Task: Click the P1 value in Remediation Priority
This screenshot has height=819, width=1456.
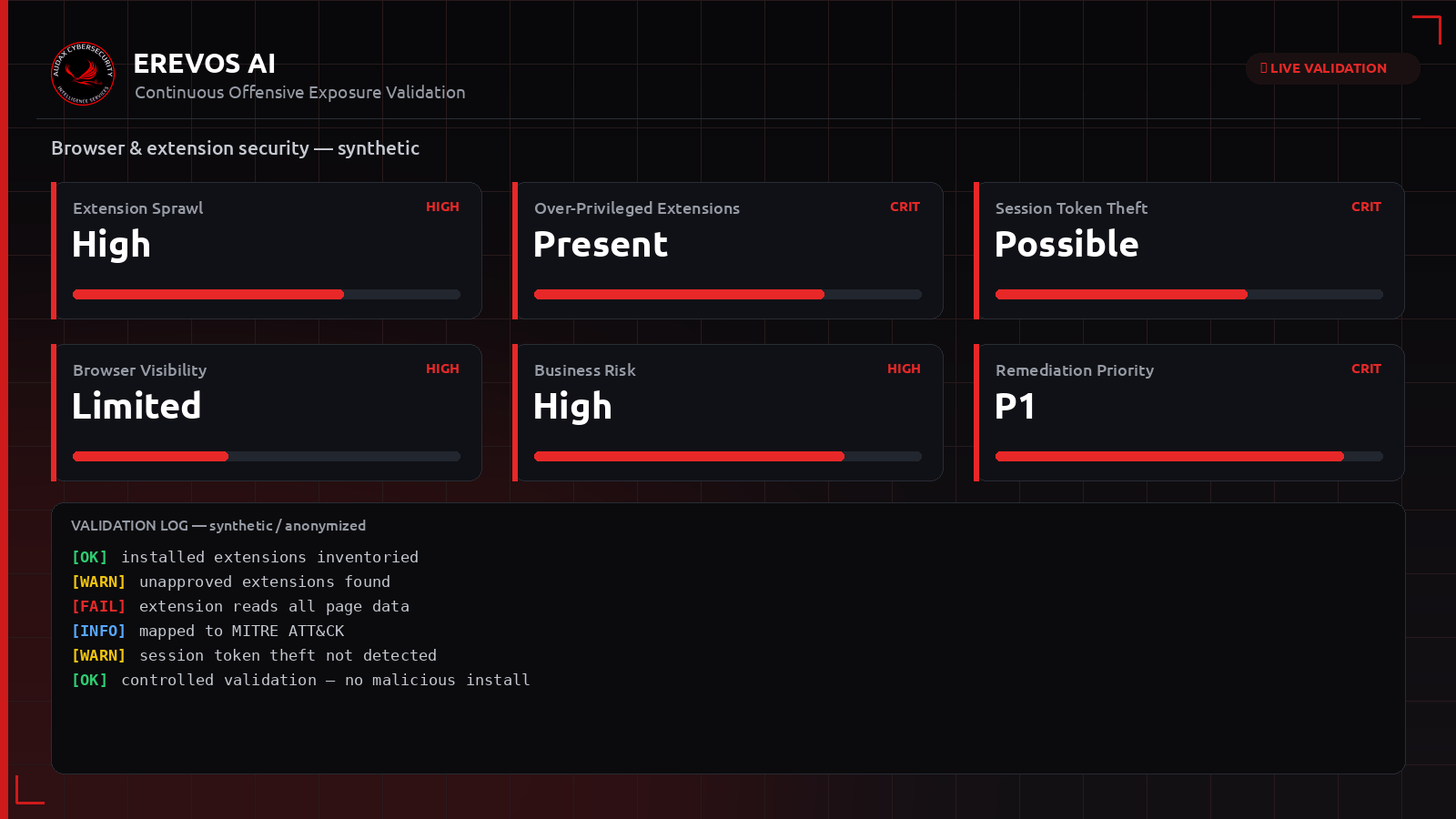Action: [x=1015, y=406]
